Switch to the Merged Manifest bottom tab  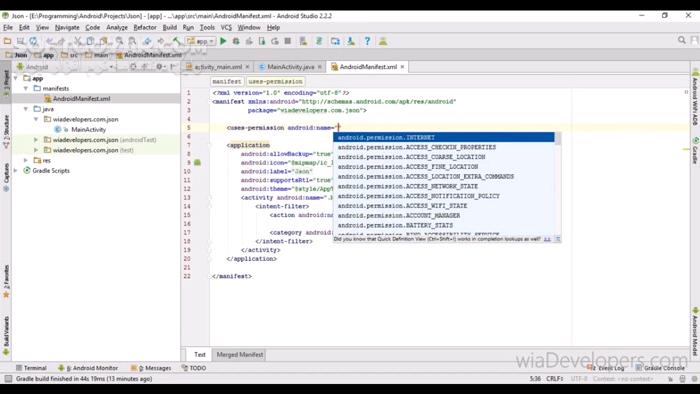click(x=240, y=355)
